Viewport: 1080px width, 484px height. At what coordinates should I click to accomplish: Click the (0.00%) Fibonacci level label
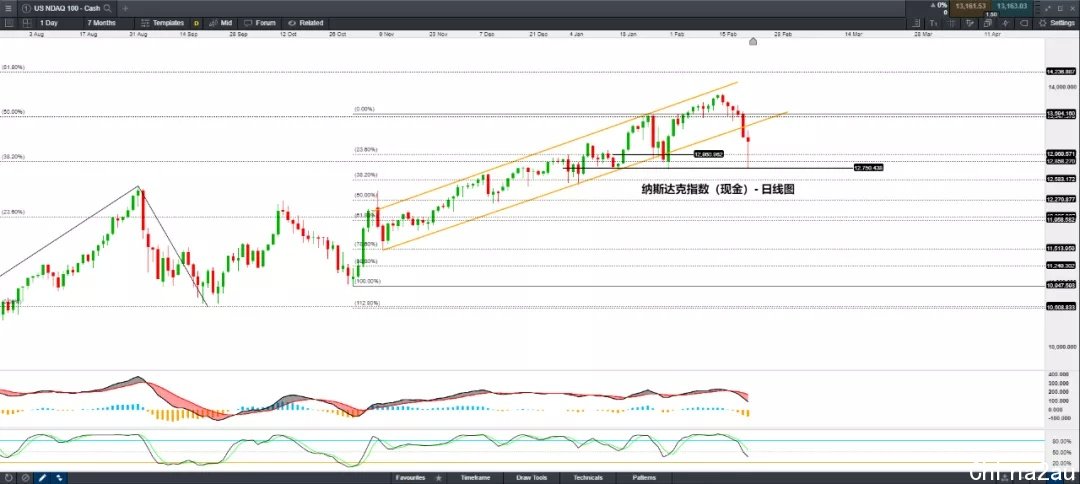coord(364,109)
